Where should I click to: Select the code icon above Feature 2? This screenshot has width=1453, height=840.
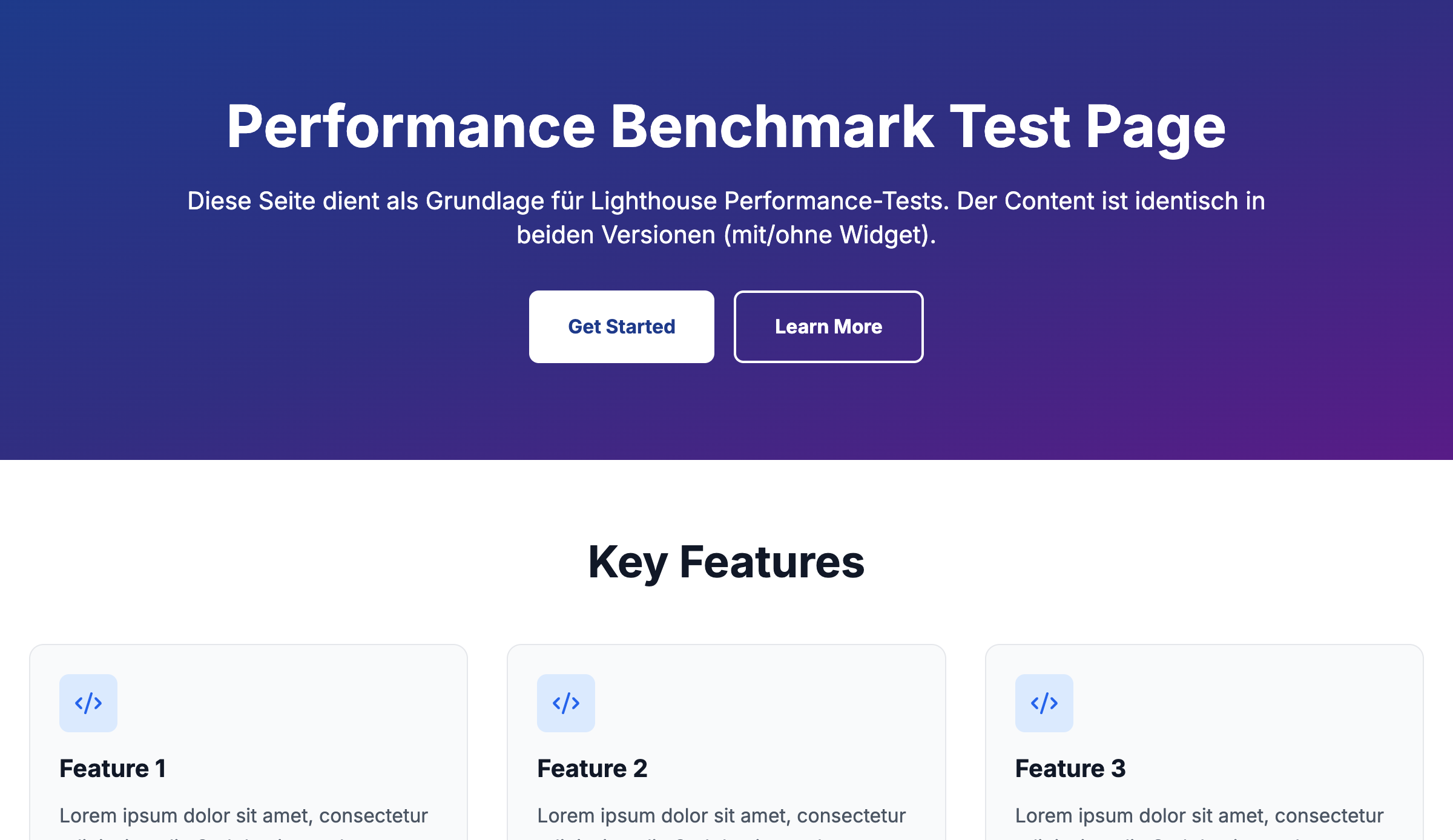(x=566, y=703)
